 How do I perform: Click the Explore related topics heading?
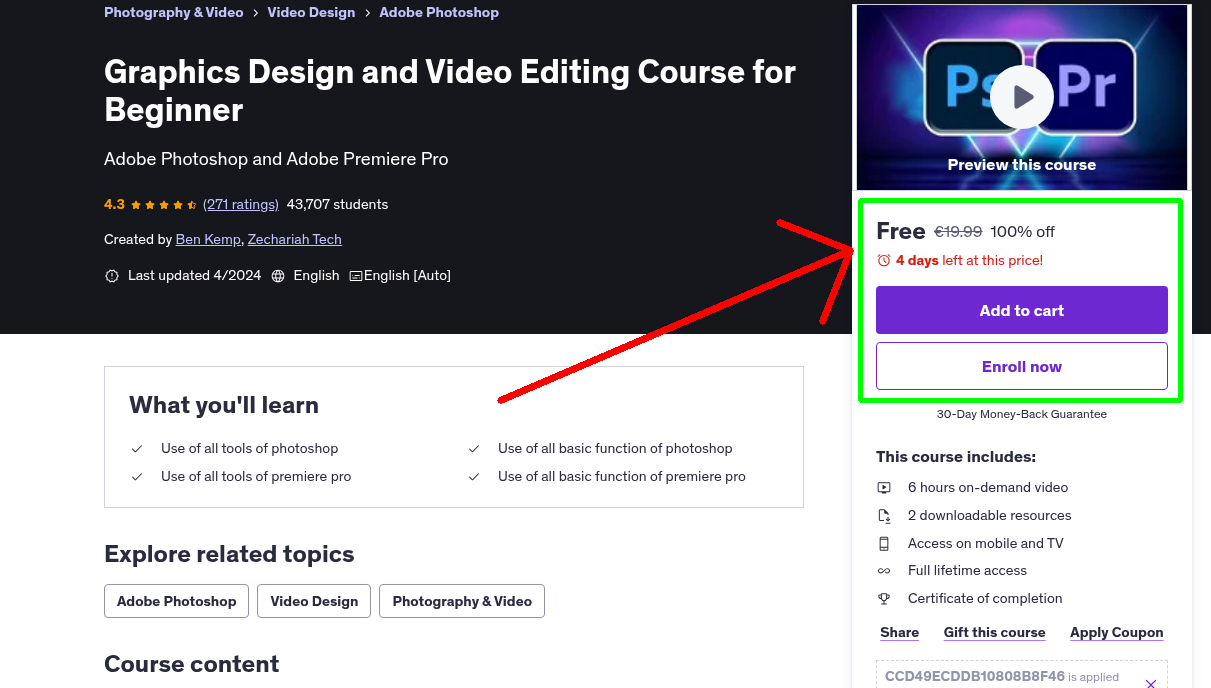(229, 554)
